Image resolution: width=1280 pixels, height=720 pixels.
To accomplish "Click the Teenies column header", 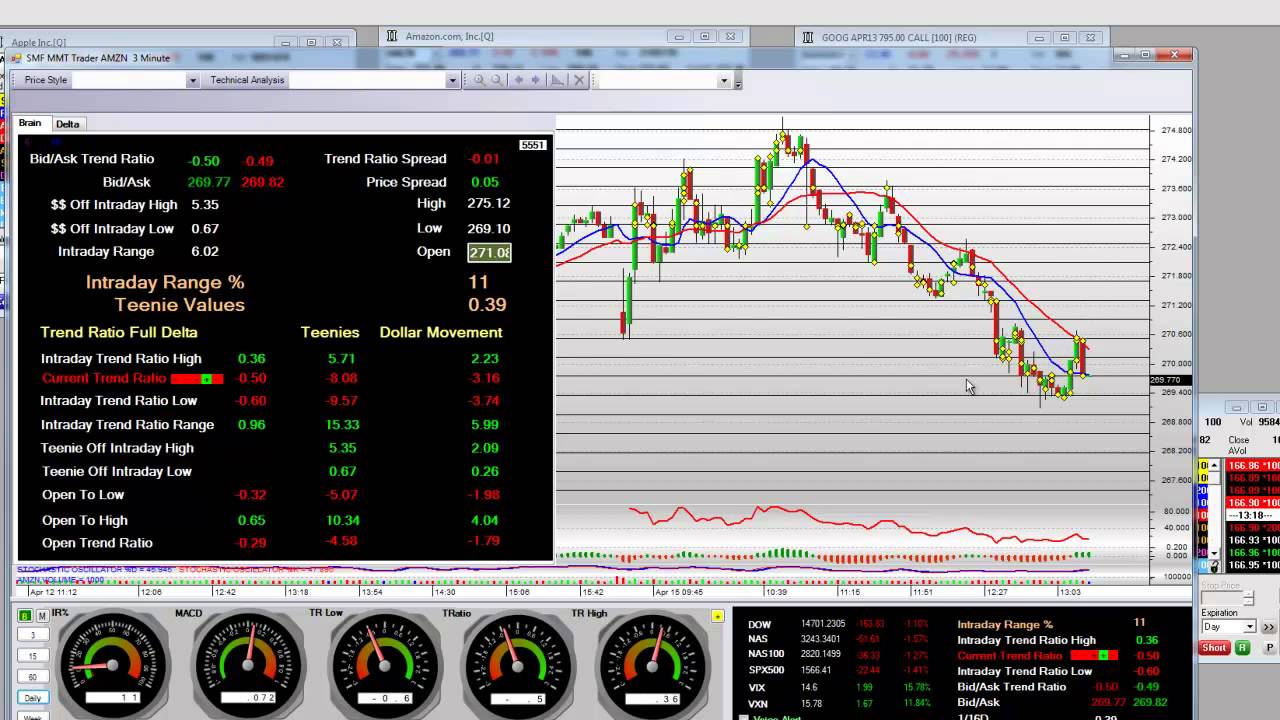I will [330, 332].
